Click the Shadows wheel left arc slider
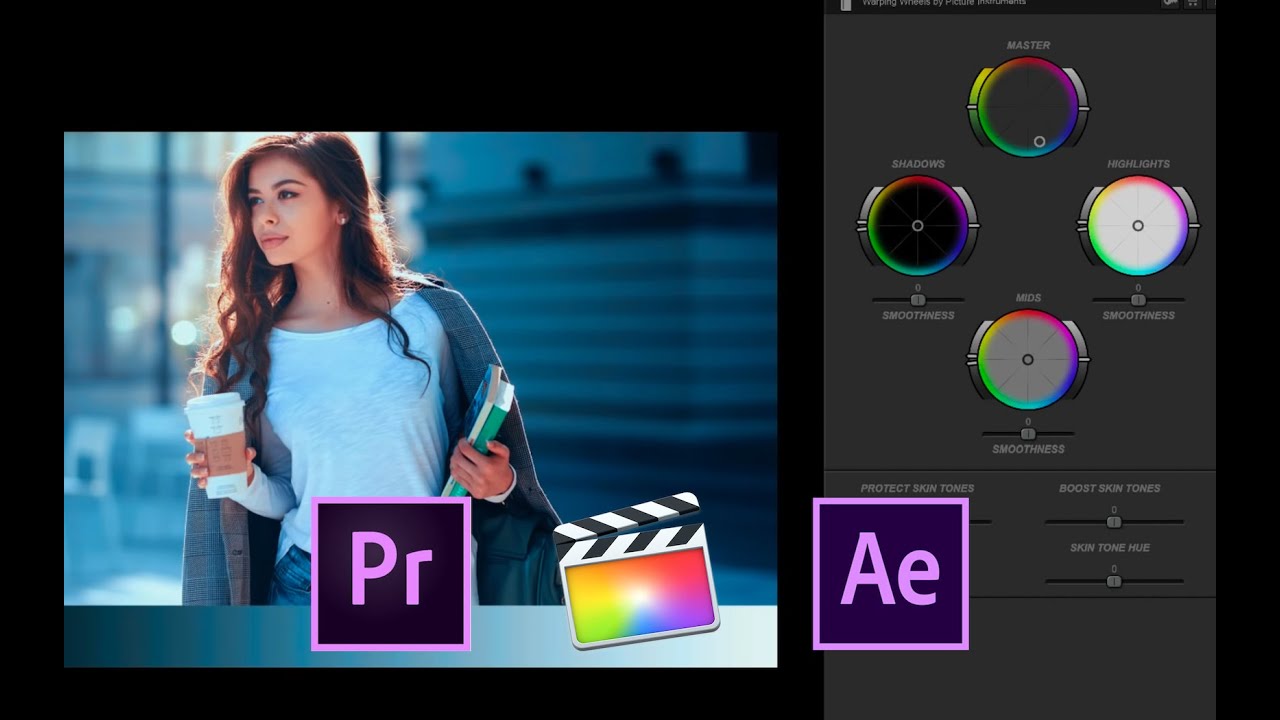Image resolution: width=1280 pixels, height=720 pixels. (862, 226)
